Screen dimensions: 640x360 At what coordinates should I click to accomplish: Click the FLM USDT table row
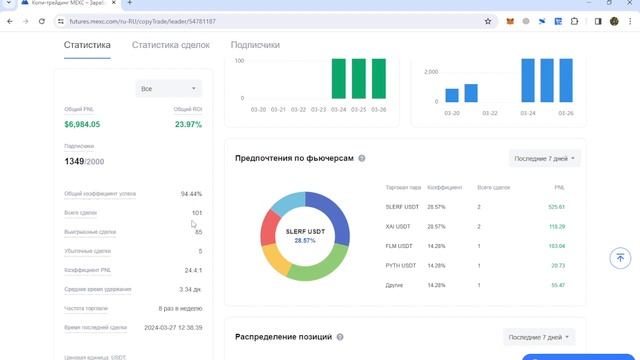tap(475, 246)
